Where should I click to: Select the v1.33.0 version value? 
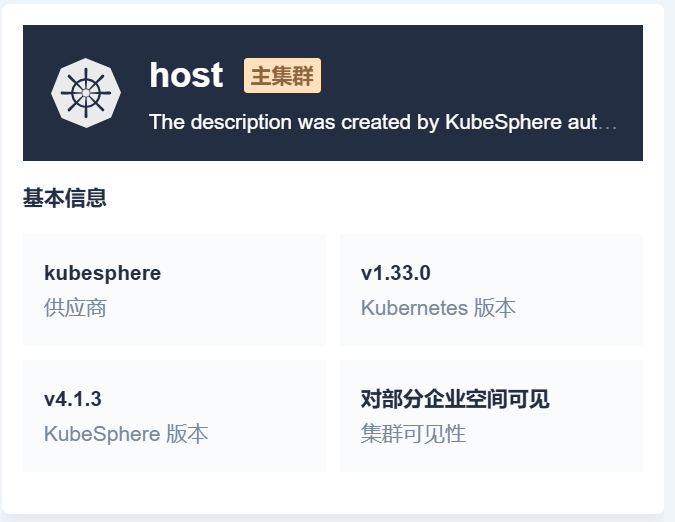tap(396, 273)
